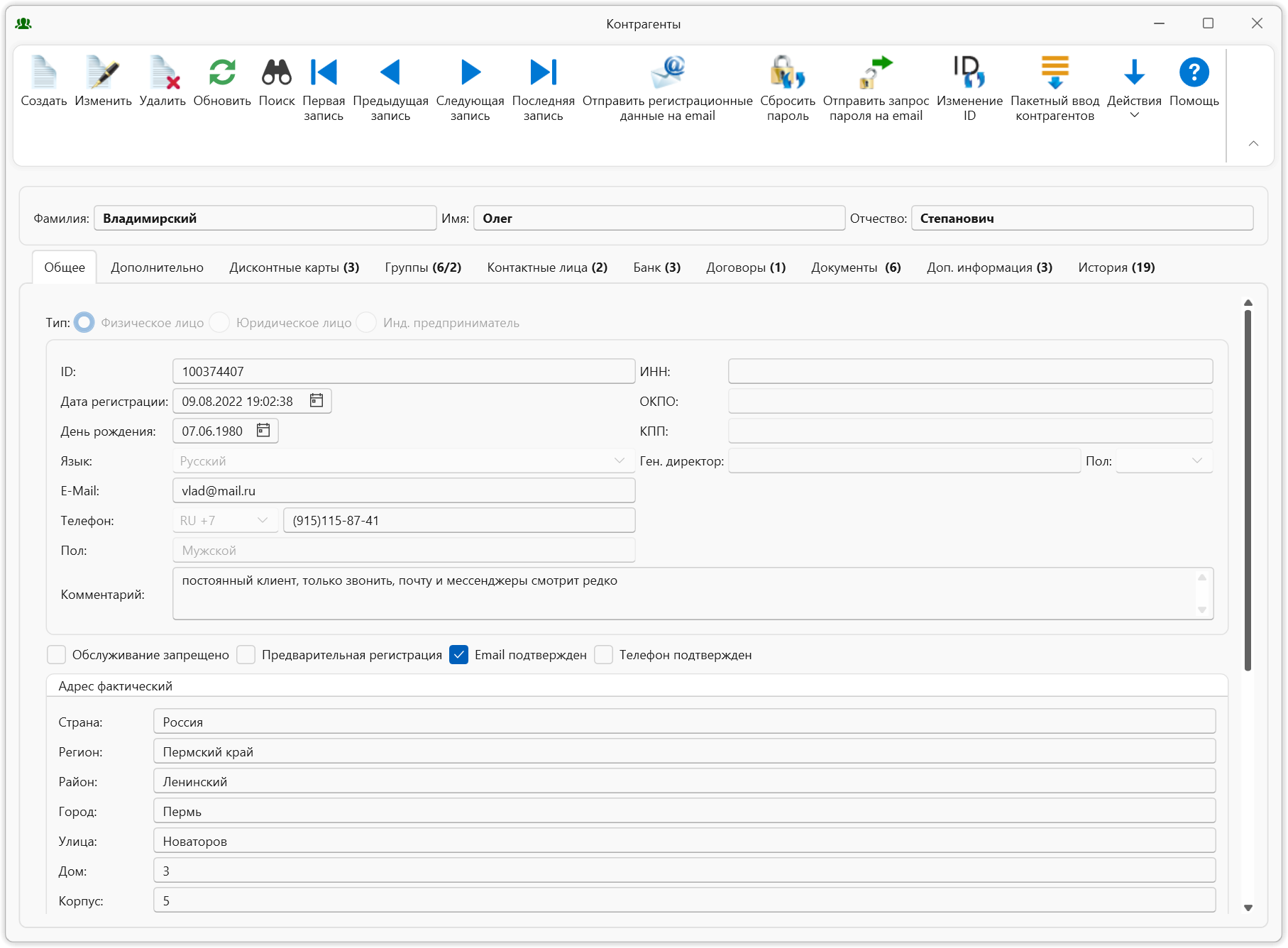Viewport: 1288px width, 948px height.
Task: Switch to the Дисконтные карты tab
Action: pyautogui.click(x=294, y=268)
